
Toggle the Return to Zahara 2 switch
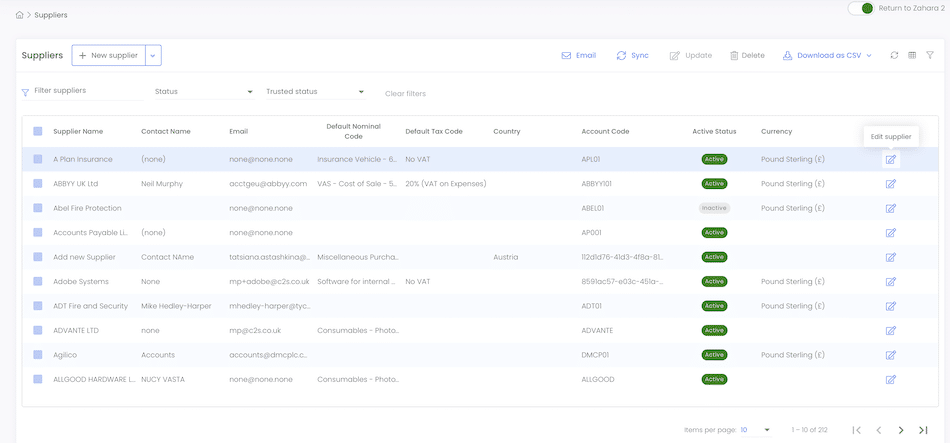coord(861,8)
